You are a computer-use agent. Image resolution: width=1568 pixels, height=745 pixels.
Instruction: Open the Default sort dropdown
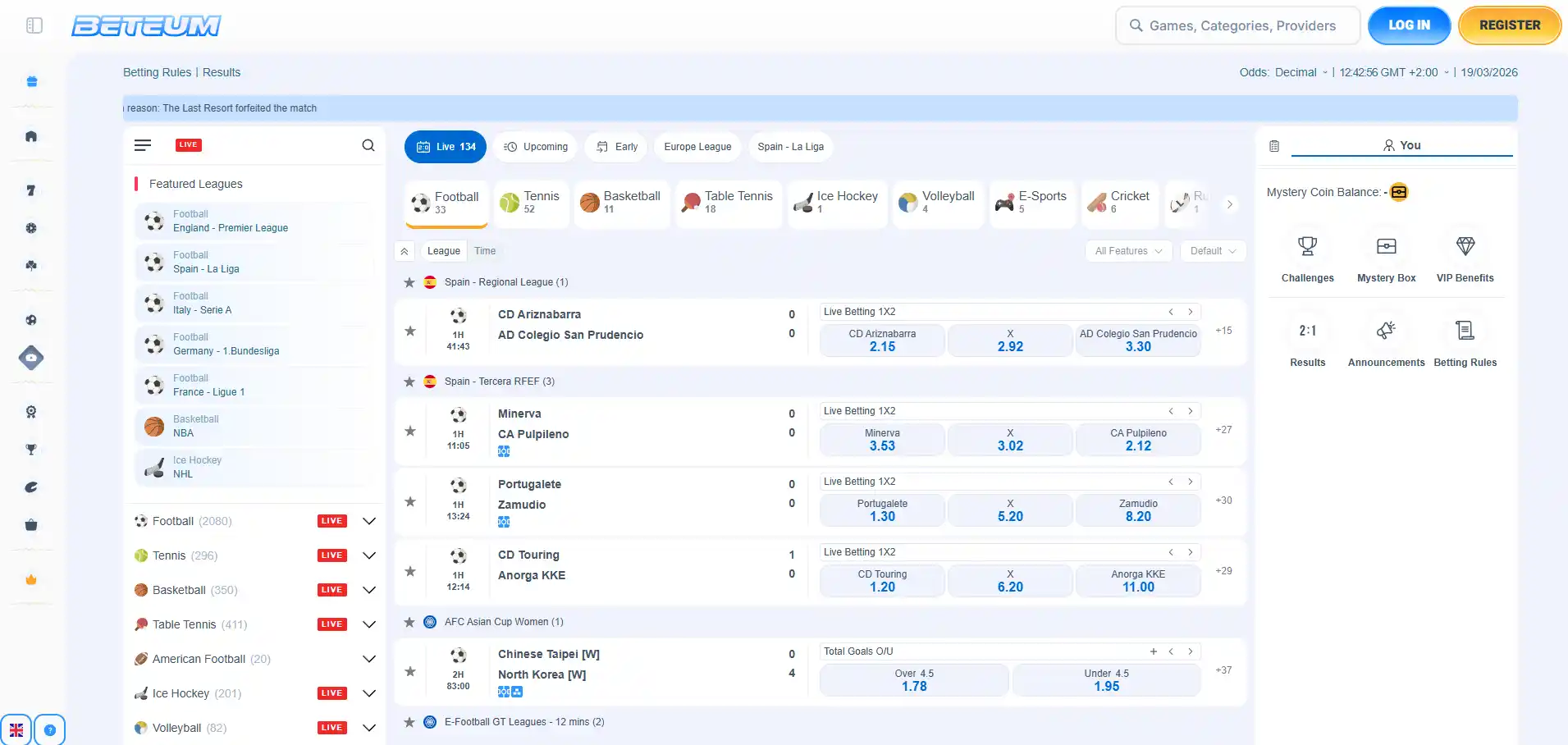1213,251
